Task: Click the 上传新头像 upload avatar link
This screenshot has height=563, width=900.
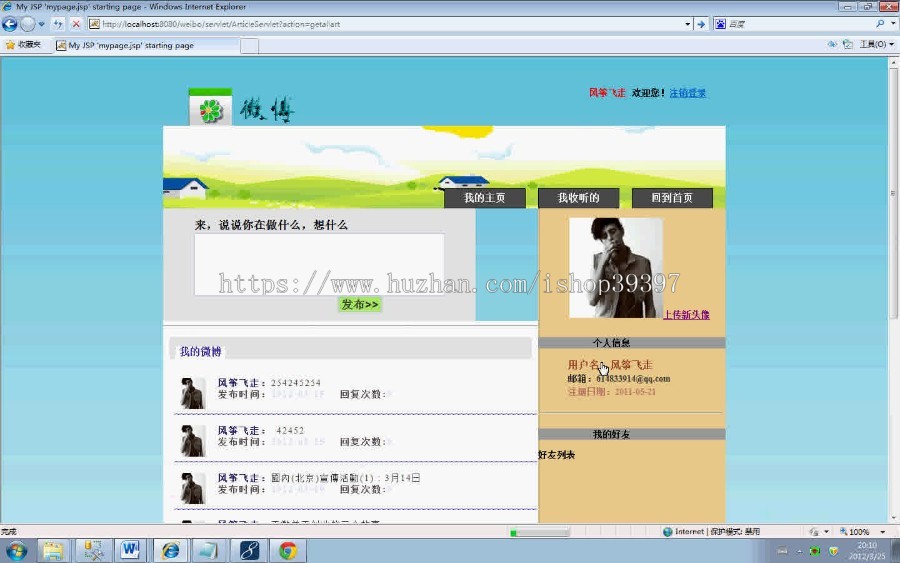Action: [x=686, y=314]
